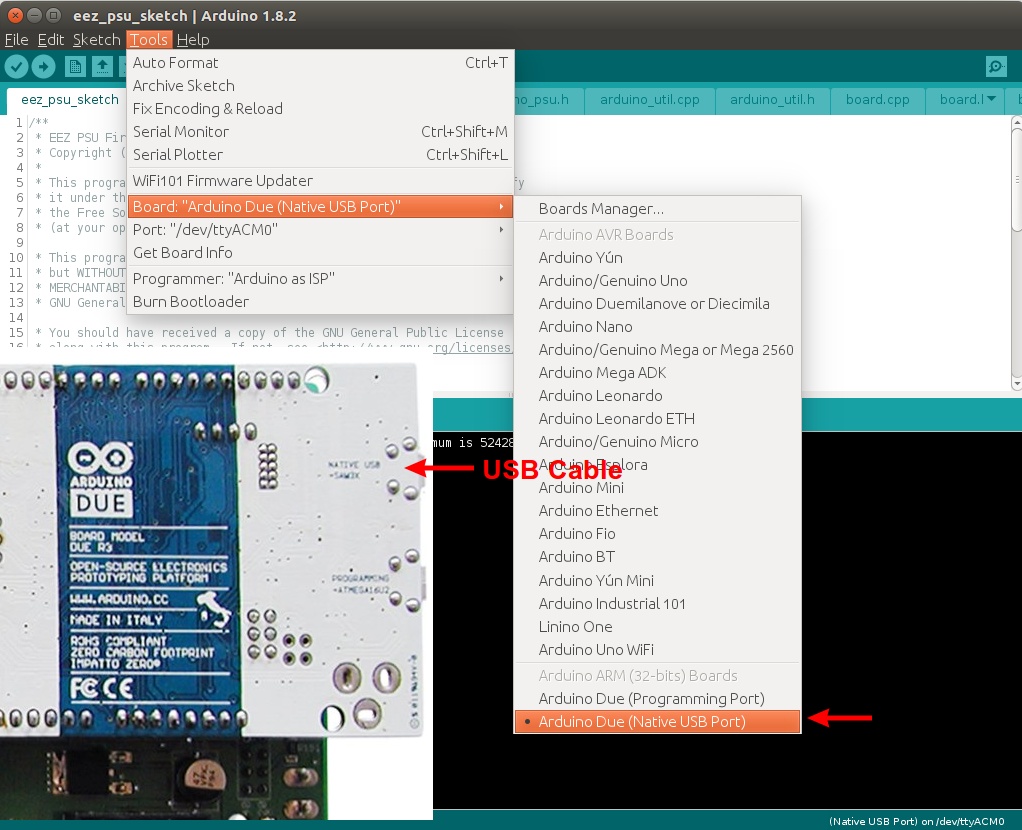Open WiFi101 Firmware Updater
This screenshot has height=830, width=1022.
click(320, 181)
